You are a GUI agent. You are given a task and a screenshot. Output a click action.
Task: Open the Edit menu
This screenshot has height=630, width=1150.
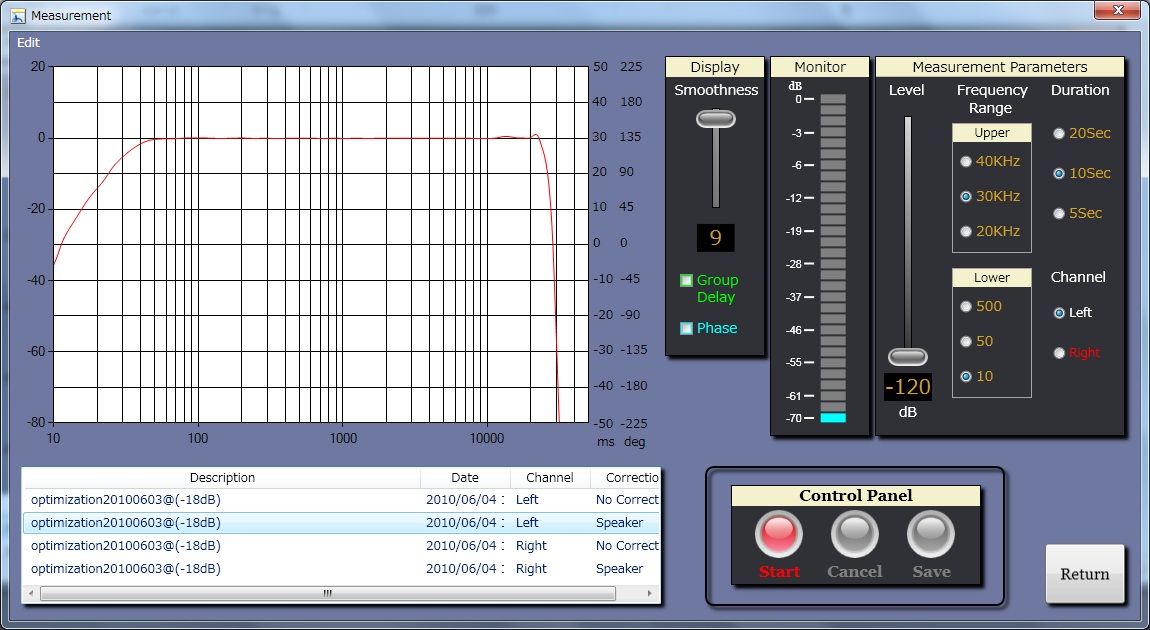click(28, 43)
